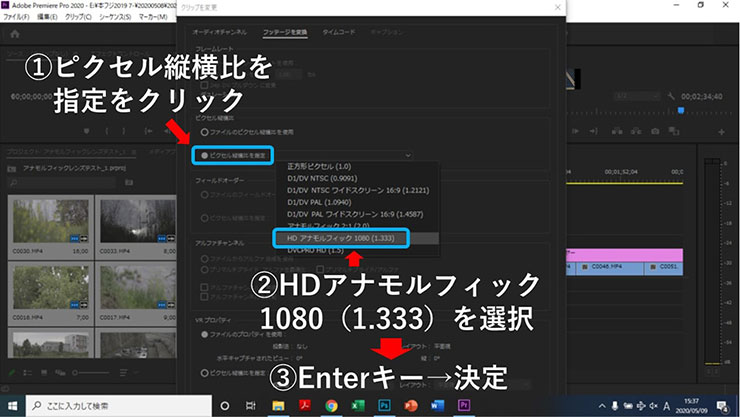Open Program monitor playback resolution dropdown
The height and width of the screenshot is (417, 740).
637,96
